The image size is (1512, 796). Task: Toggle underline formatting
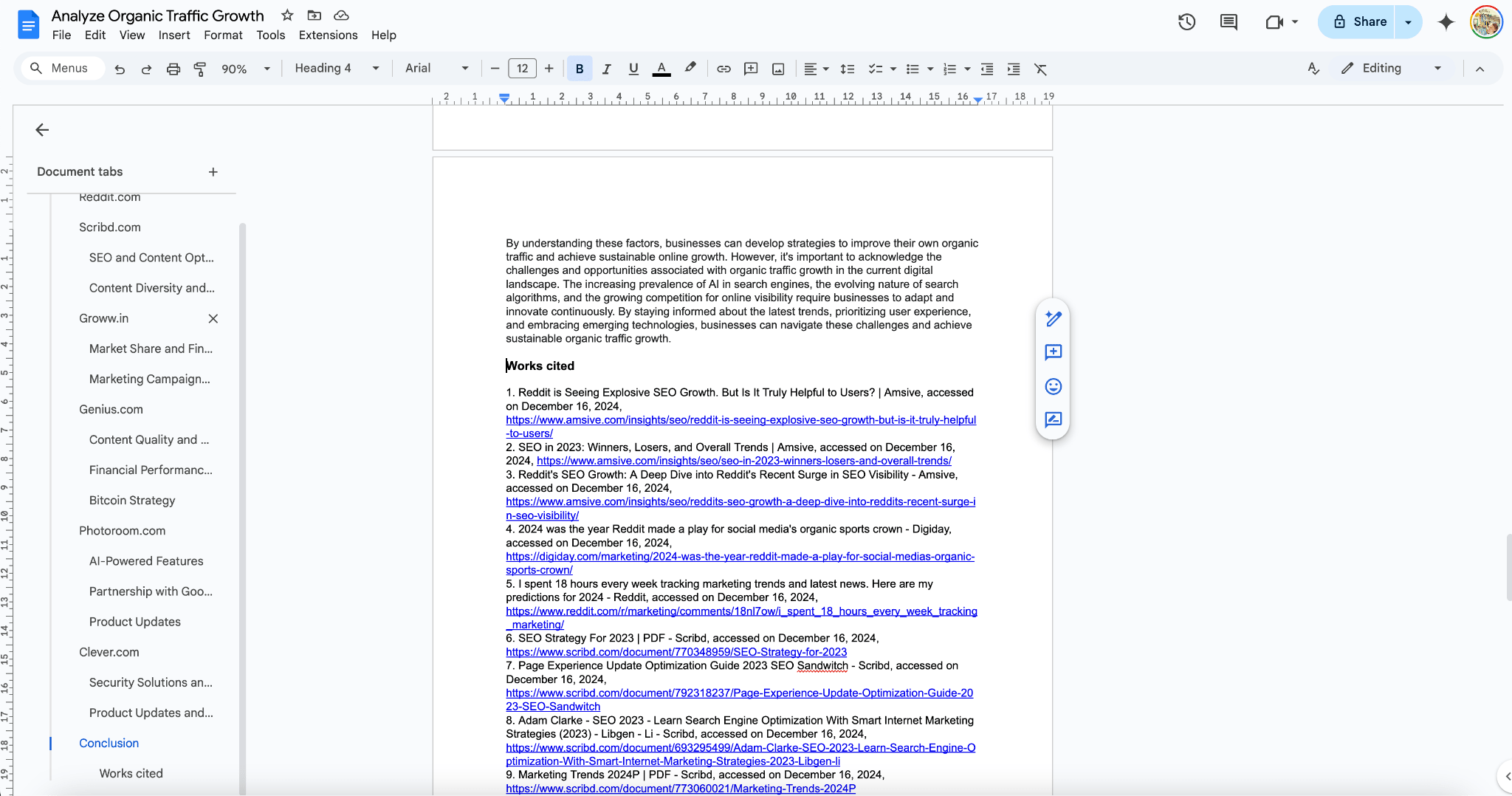point(633,68)
